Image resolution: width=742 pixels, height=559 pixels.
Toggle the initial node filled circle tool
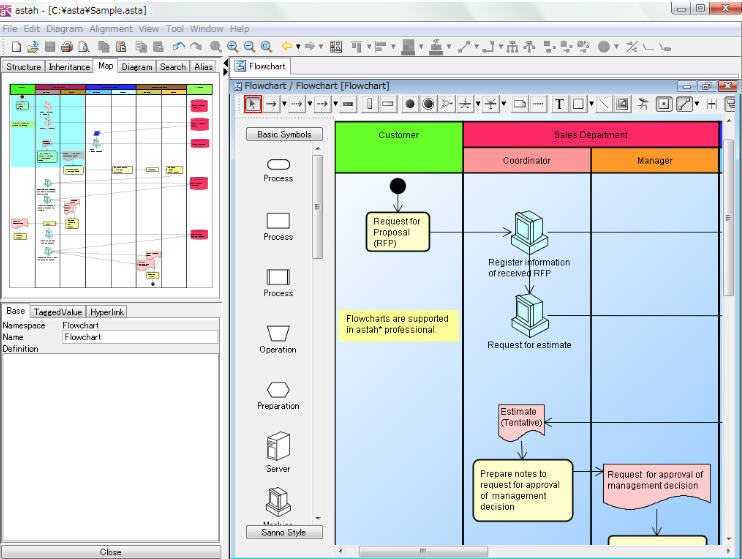(x=408, y=104)
